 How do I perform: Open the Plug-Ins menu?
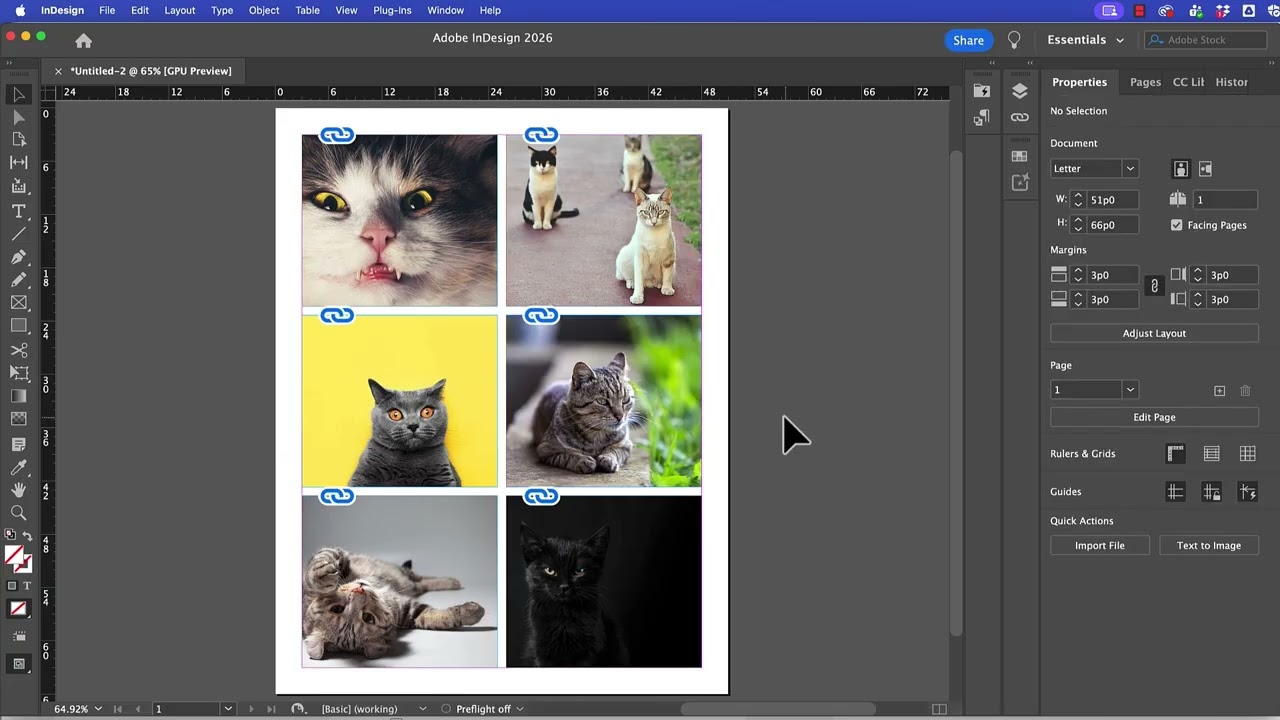[x=392, y=10]
